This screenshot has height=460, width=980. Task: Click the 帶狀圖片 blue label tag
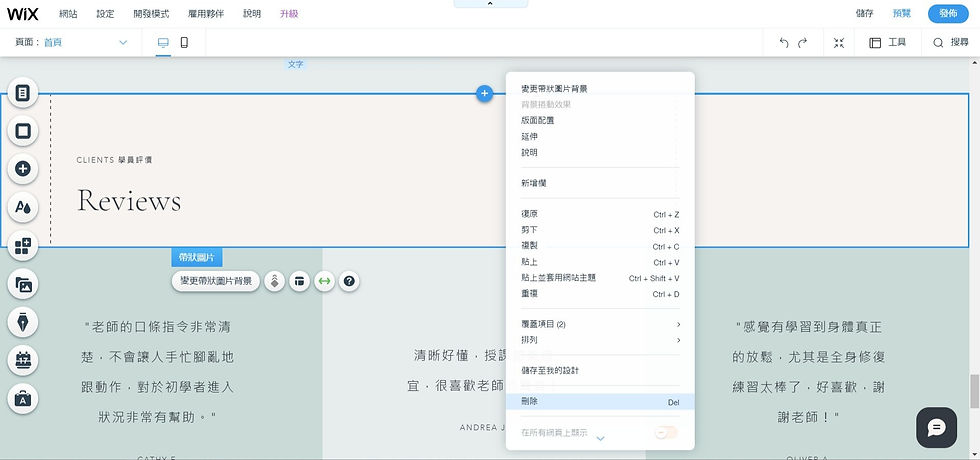(x=197, y=257)
